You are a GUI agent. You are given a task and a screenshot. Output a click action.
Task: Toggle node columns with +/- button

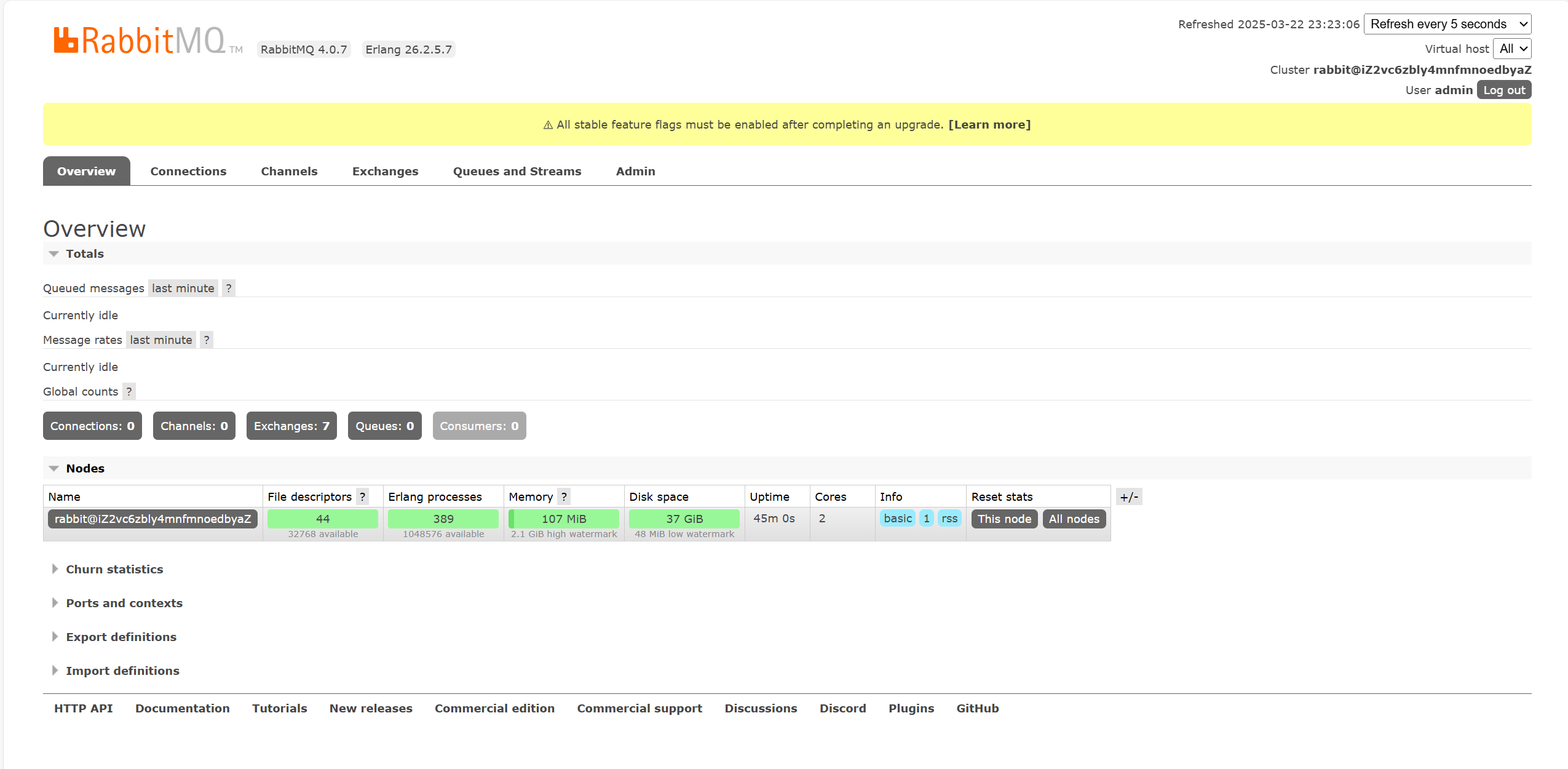pyautogui.click(x=1129, y=496)
